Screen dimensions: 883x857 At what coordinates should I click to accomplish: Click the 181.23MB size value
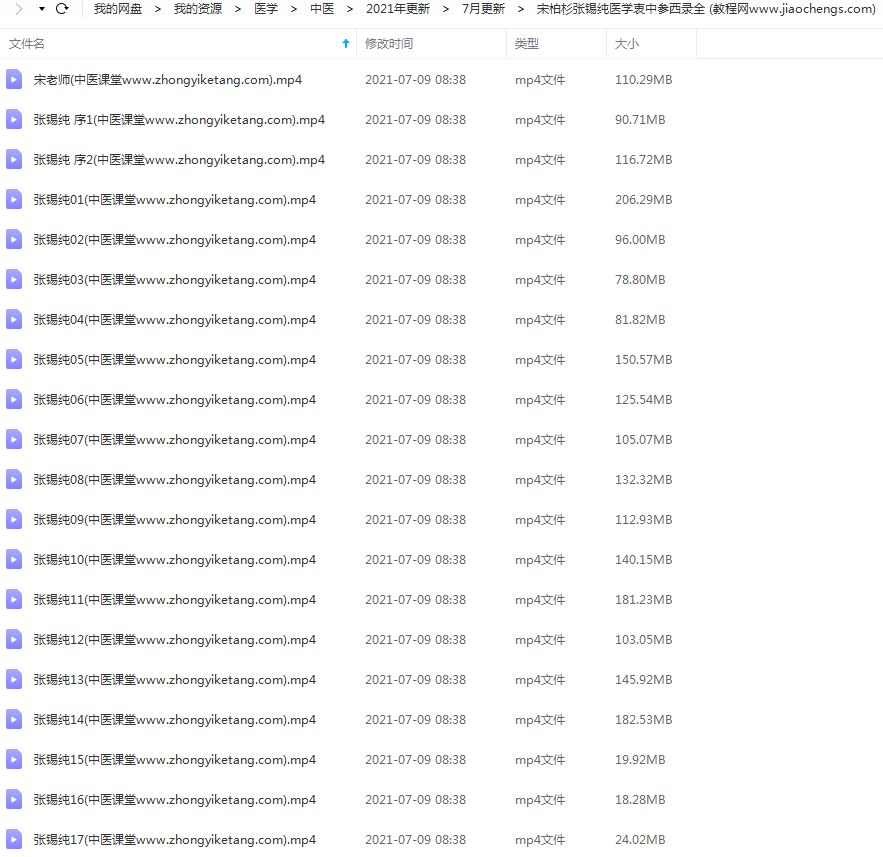point(644,600)
